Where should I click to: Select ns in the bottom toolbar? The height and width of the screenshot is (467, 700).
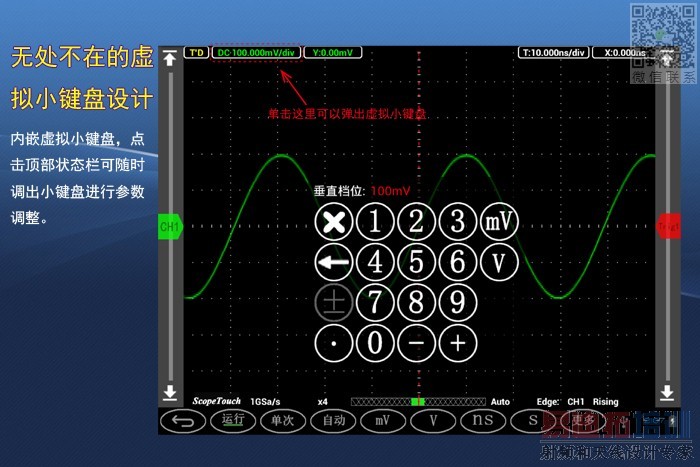coord(483,421)
